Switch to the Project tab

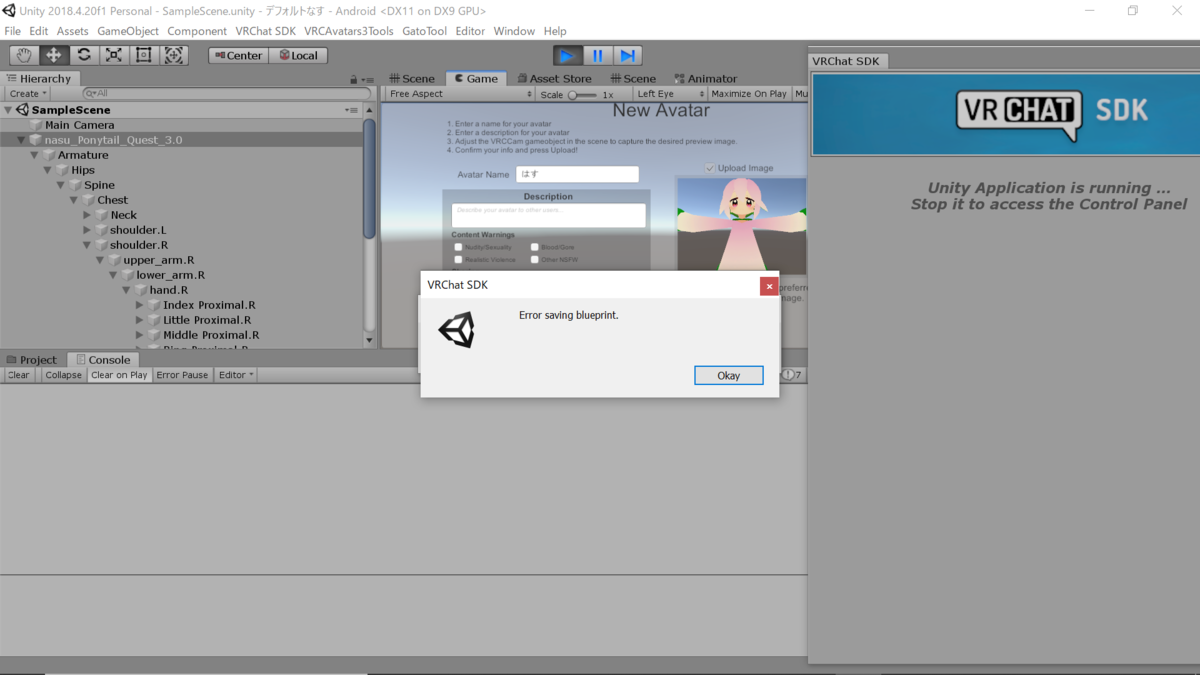(32, 360)
